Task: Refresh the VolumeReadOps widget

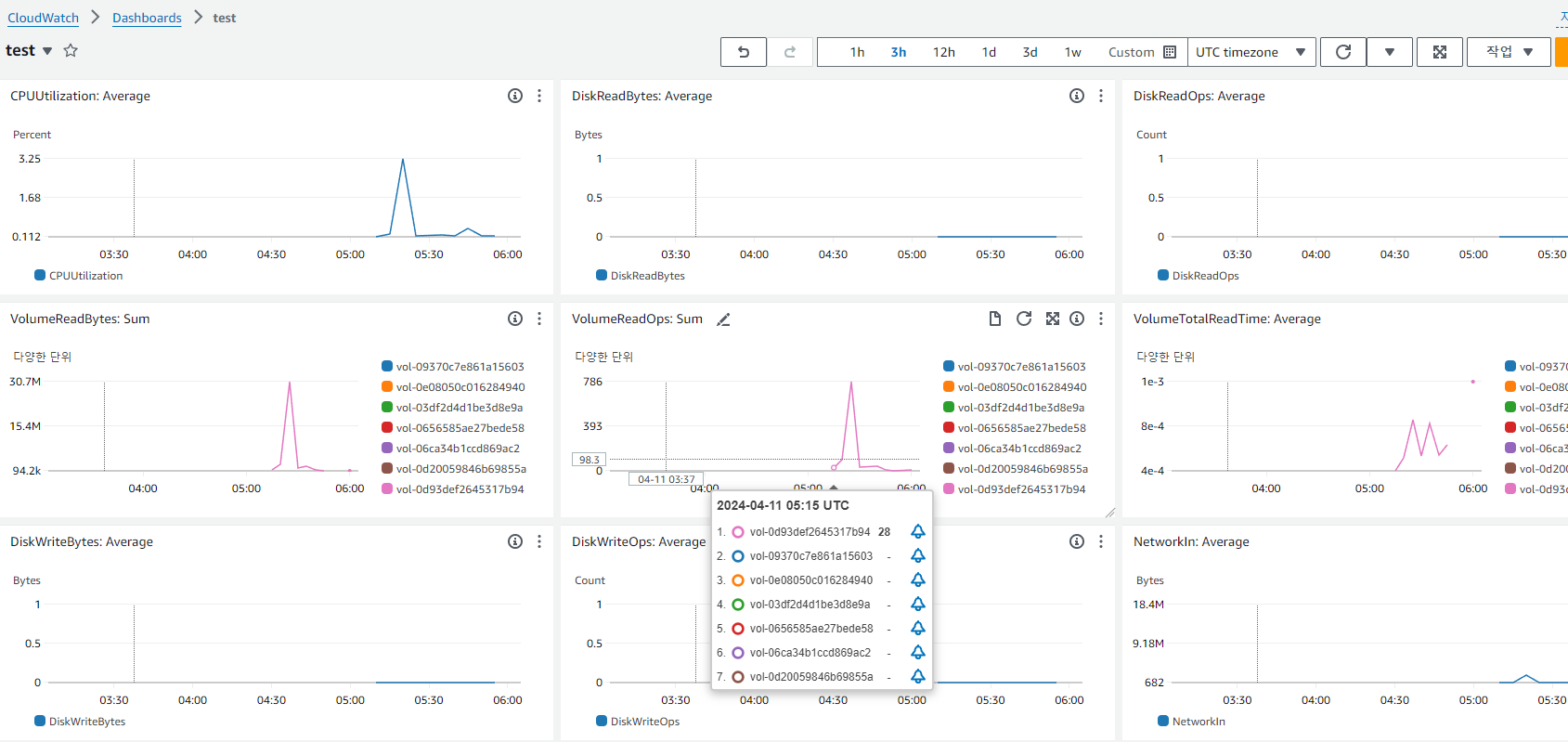Action: point(1024,319)
